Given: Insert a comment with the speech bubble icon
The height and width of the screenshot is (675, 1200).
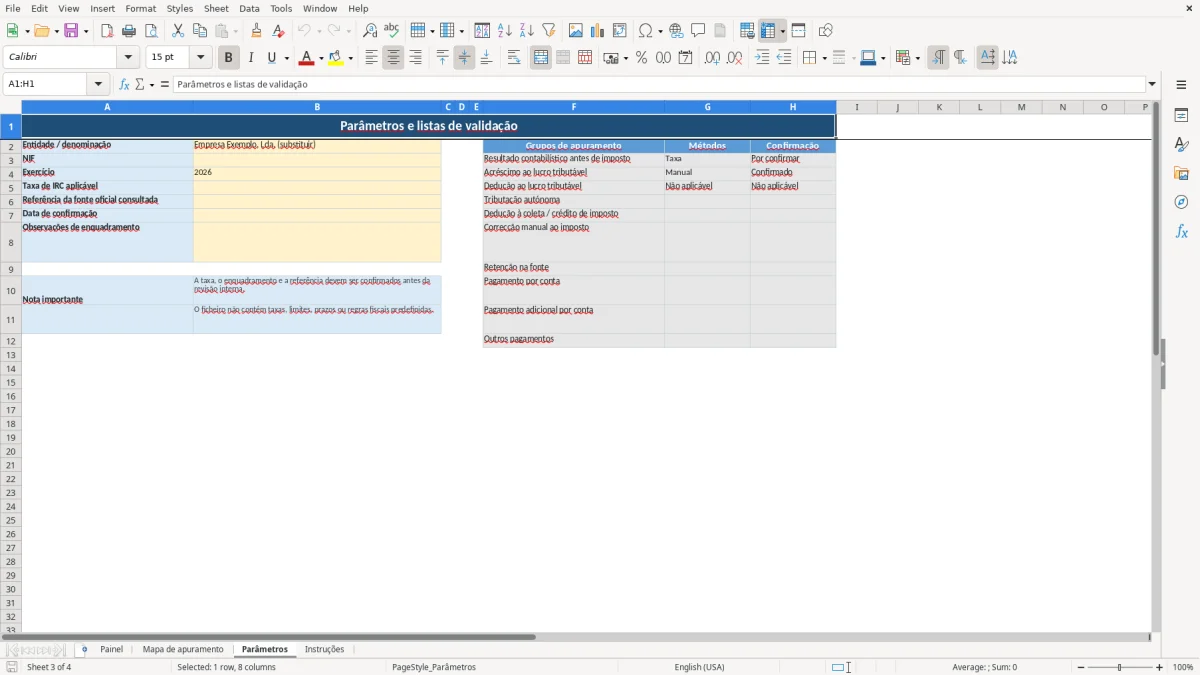Looking at the screenshot, I should click(699, 31).
